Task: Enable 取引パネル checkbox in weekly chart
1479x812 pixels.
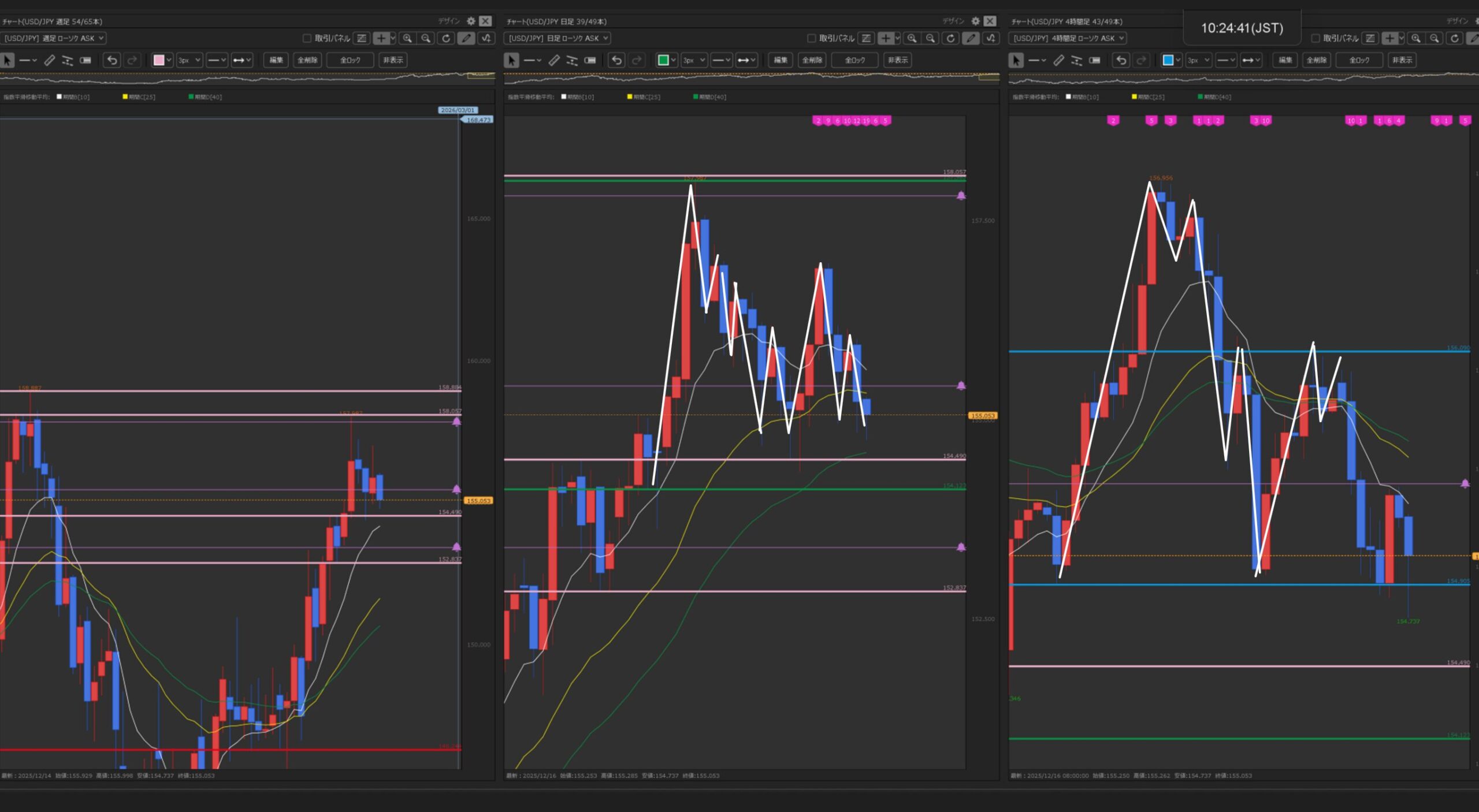Action: click(307, 38)
